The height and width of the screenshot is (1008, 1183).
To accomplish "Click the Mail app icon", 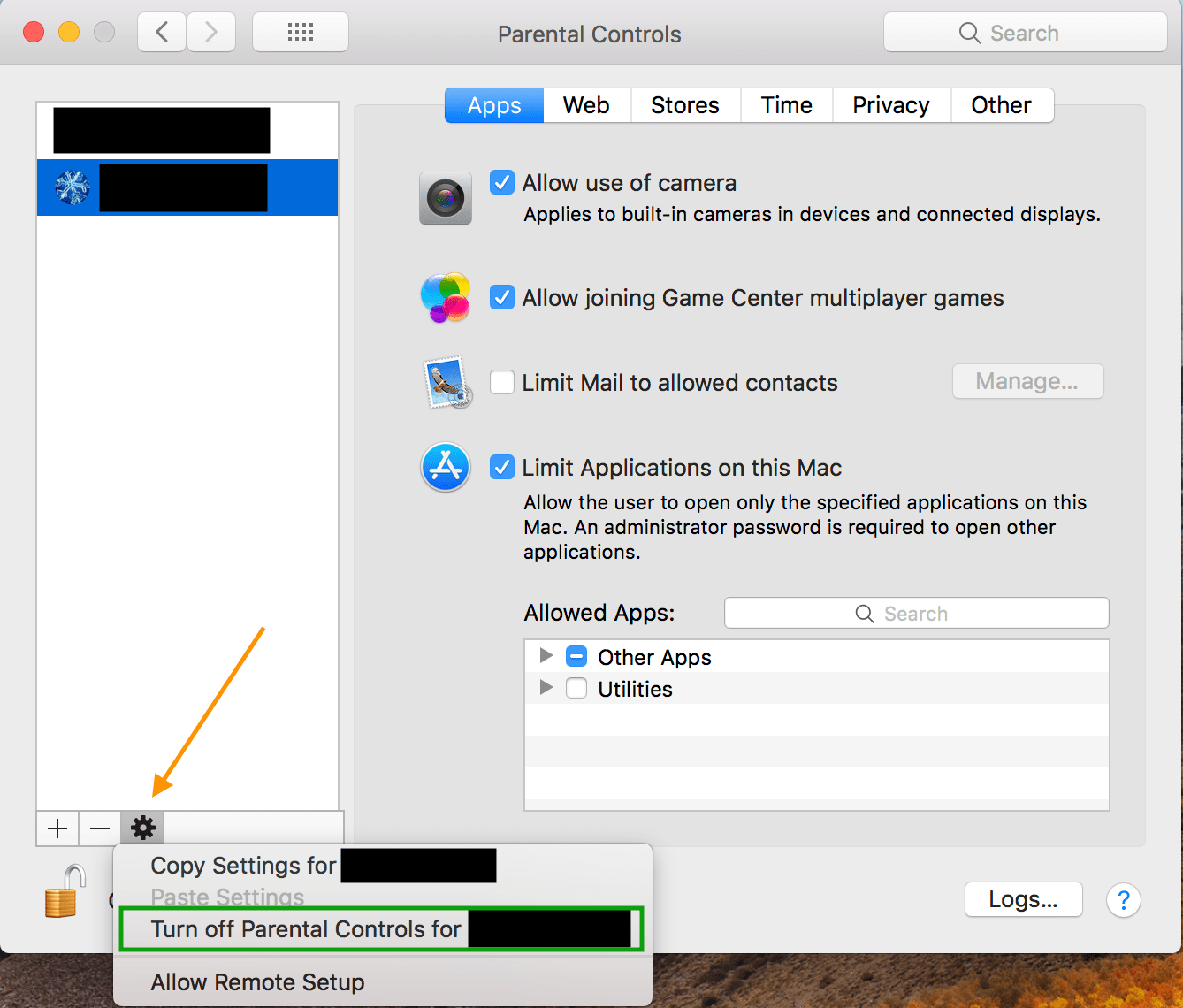I will (x=445, y=384).
